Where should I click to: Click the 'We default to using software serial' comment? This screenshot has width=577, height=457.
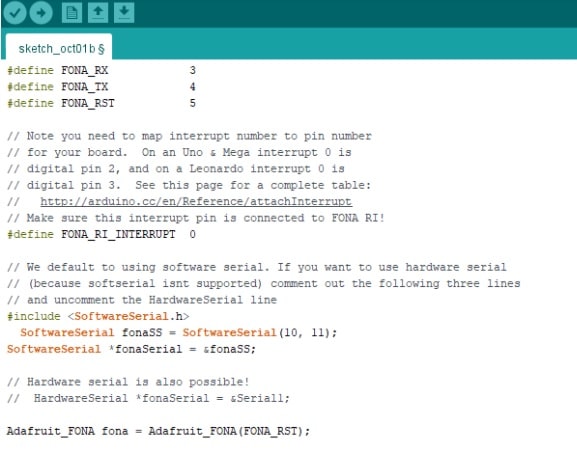(x=257, y=267)
